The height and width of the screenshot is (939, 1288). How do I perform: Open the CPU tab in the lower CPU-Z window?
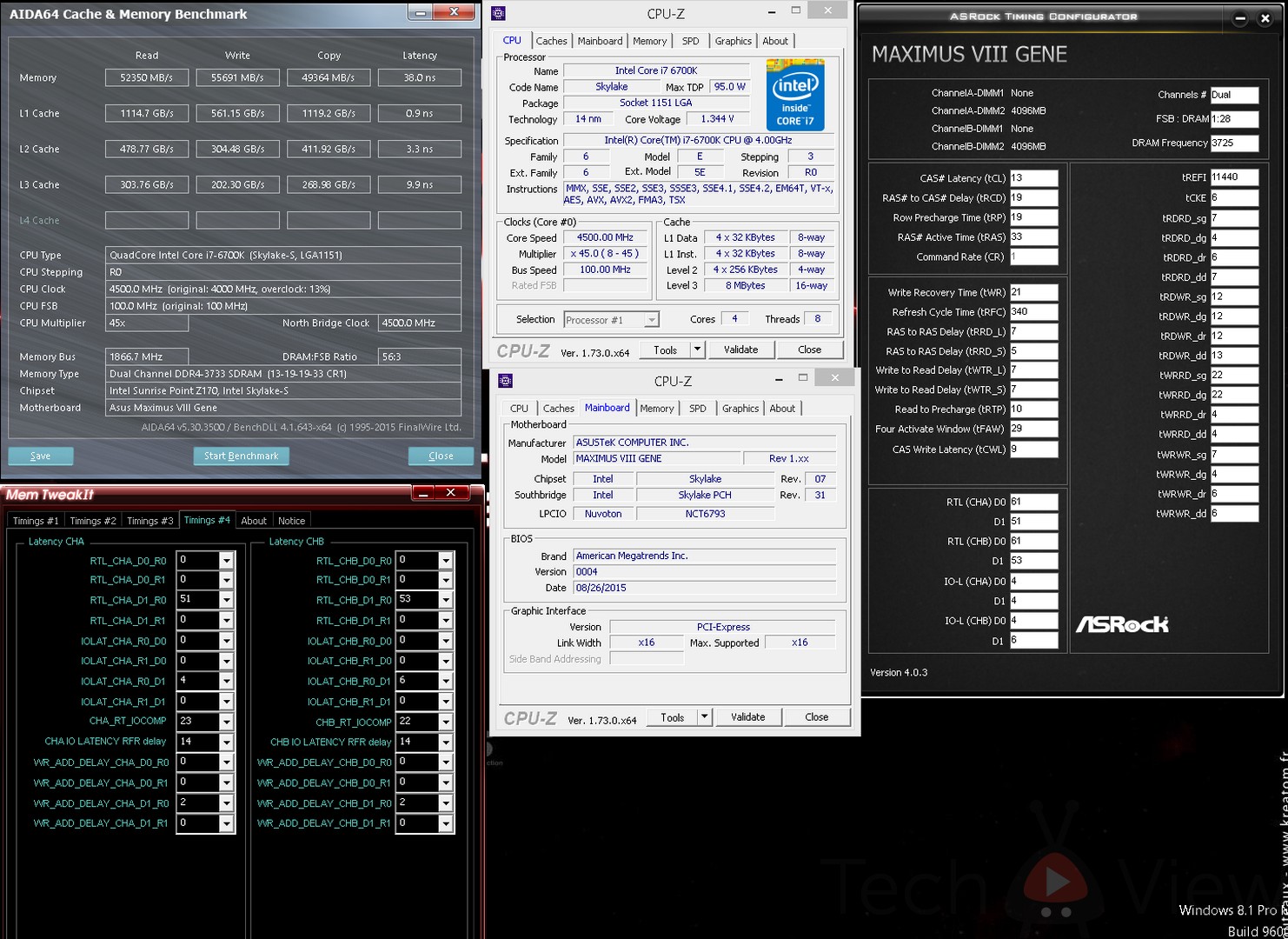coord(519,409)
